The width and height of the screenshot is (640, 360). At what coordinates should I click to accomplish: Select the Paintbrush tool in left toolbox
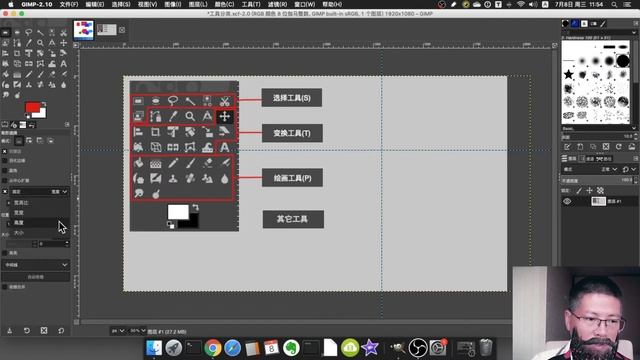40,75
